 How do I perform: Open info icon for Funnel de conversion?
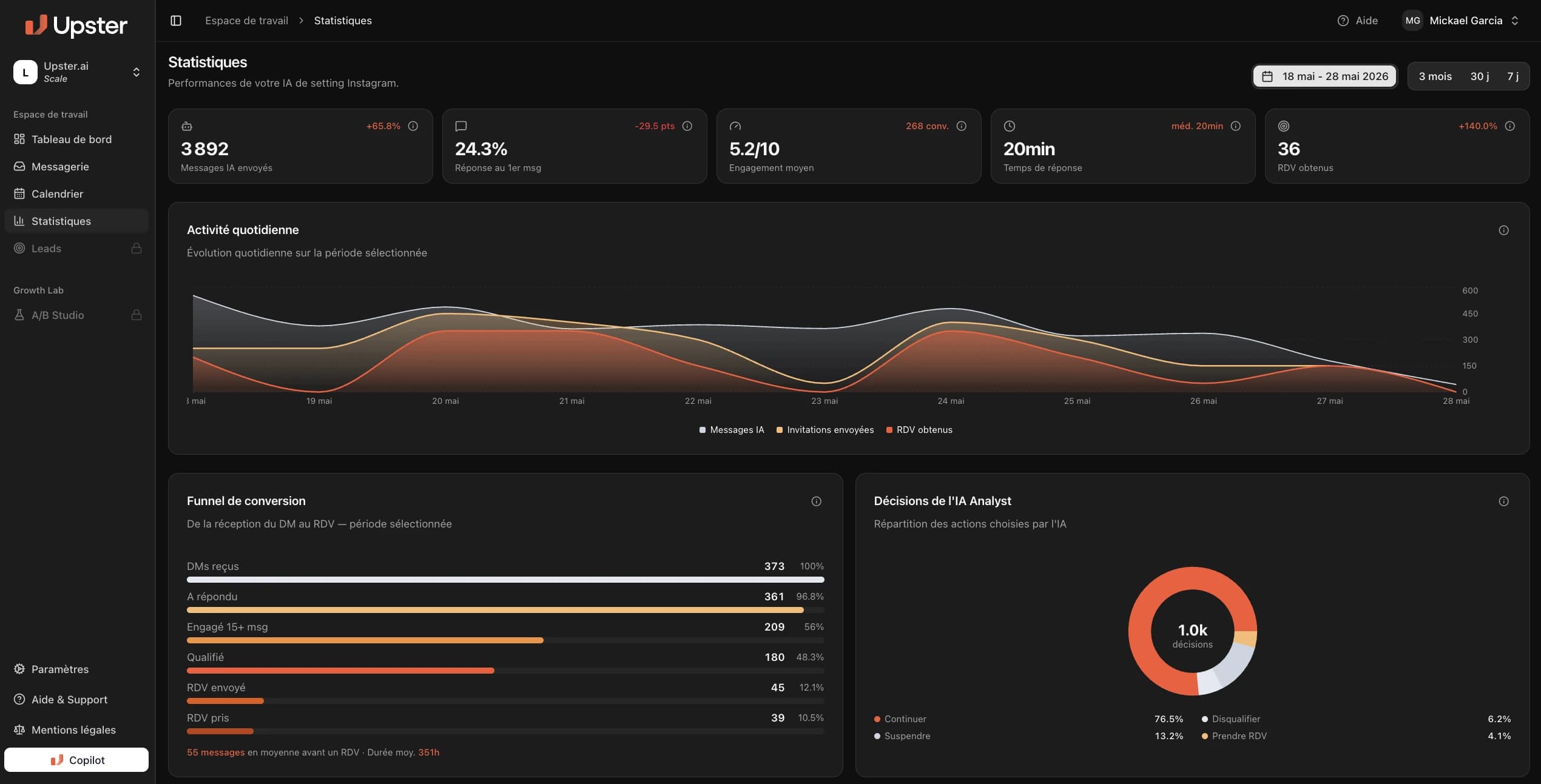pyautogui.click(x=817, y=501)
